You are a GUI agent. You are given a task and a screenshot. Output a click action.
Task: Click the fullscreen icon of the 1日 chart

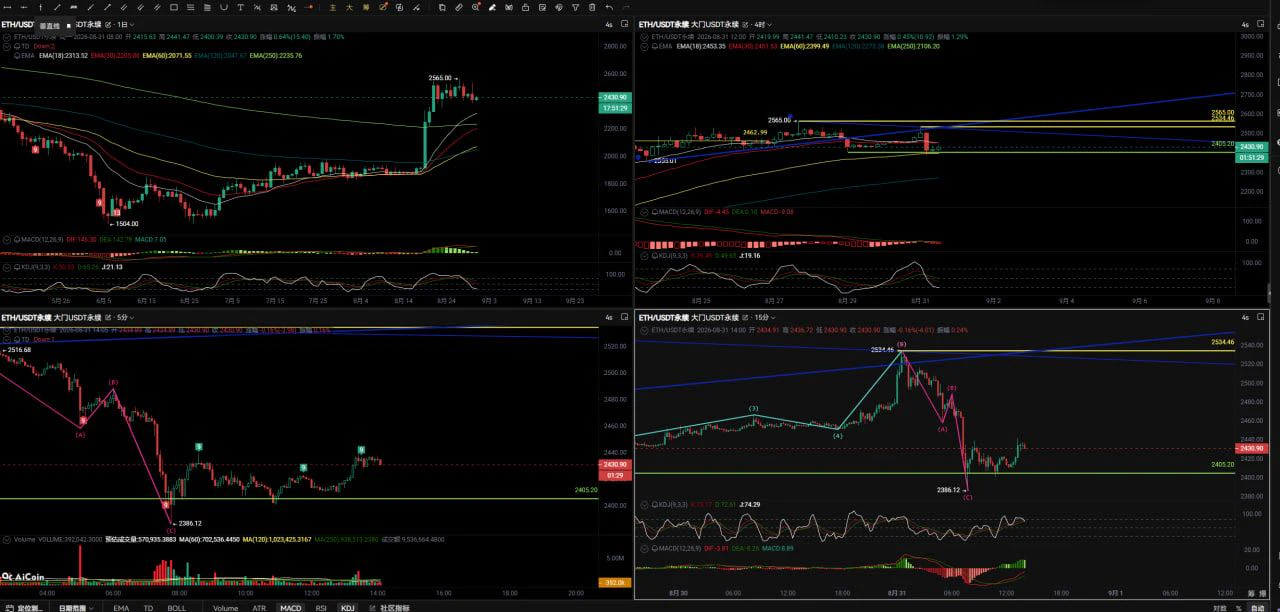[624, 23]
